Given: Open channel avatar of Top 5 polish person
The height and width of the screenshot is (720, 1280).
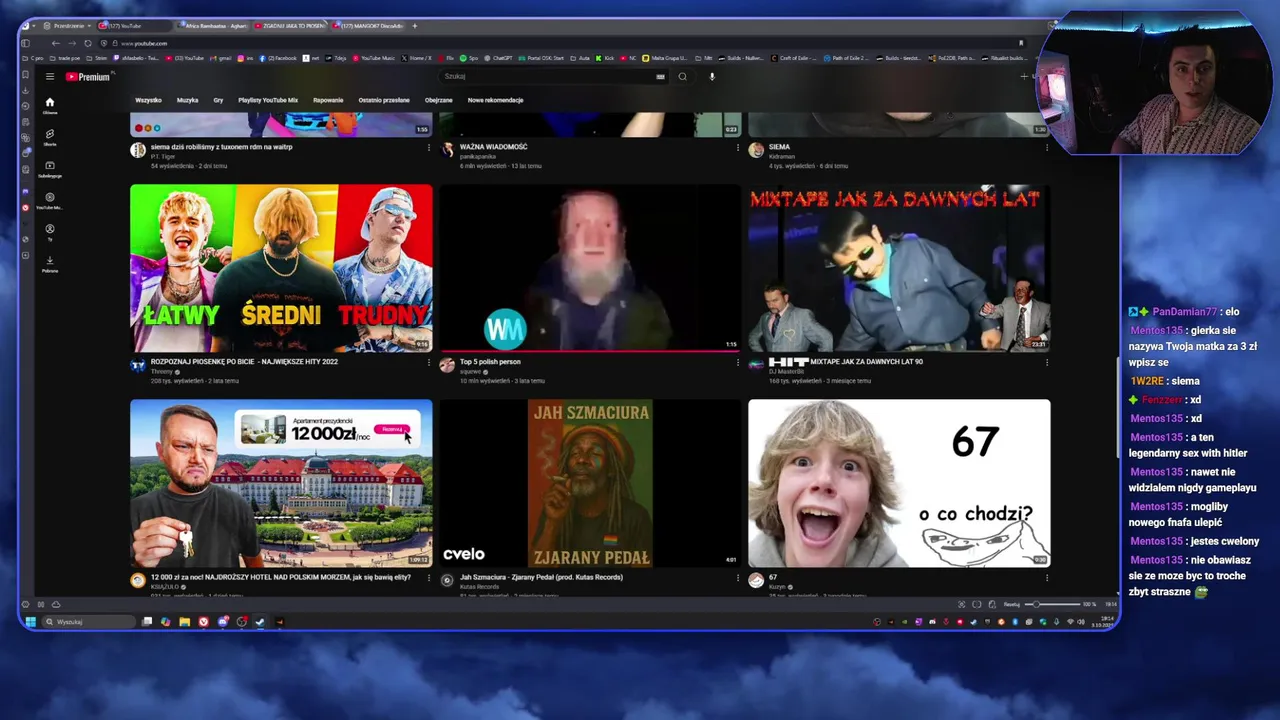Looking at the screenshot, I should pyautogui.click(x=447, y=365).
